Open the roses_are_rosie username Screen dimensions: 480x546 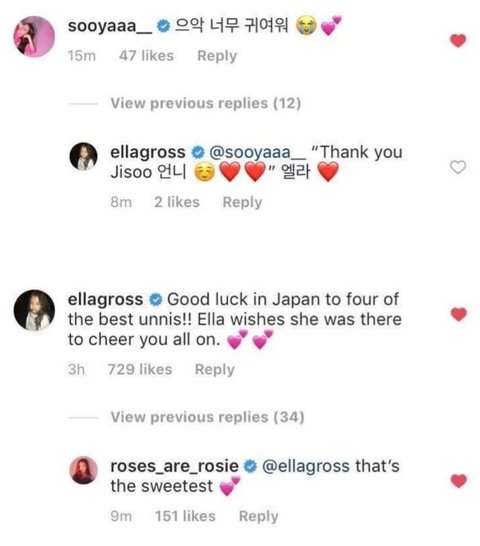tap(174, 466)
